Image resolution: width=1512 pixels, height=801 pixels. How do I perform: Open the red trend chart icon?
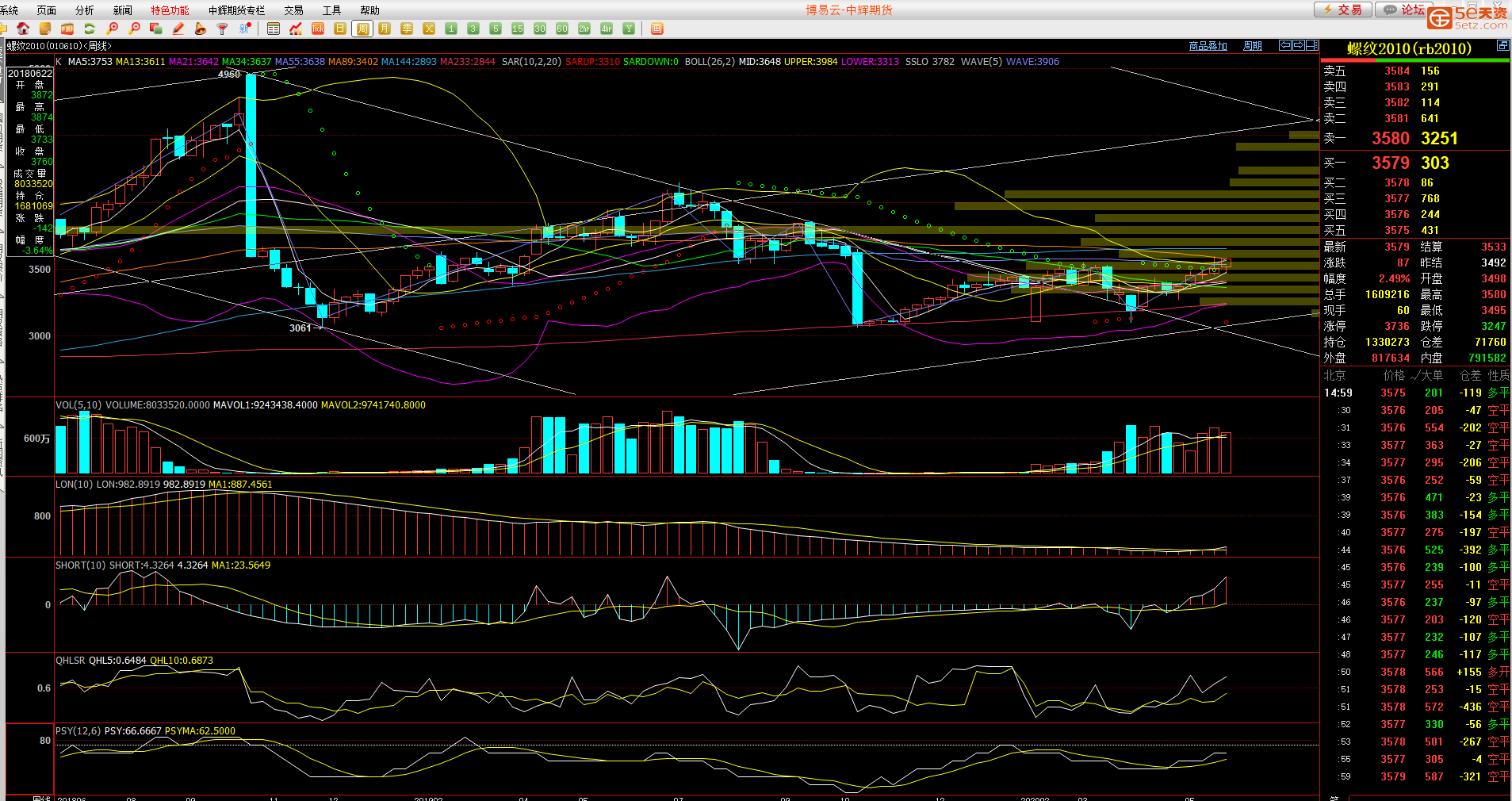296,29
